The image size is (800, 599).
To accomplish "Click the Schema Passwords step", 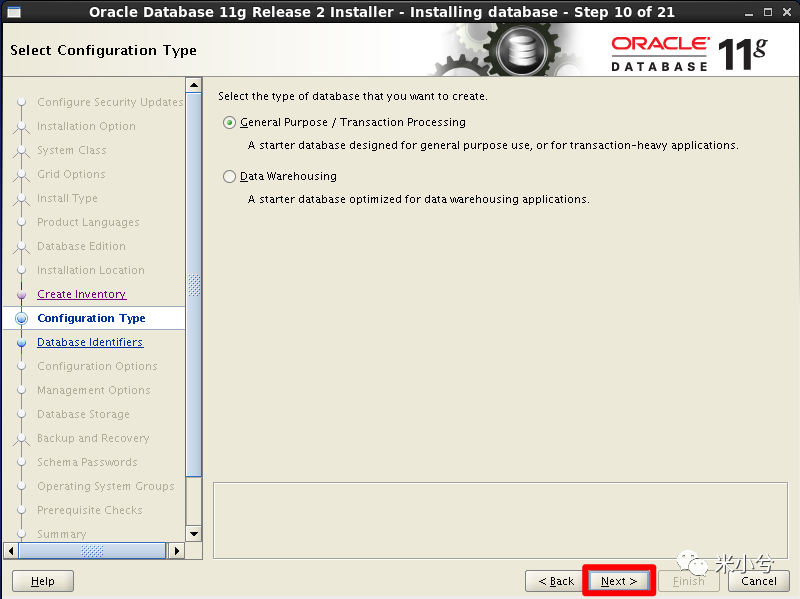I will [87, 462].
